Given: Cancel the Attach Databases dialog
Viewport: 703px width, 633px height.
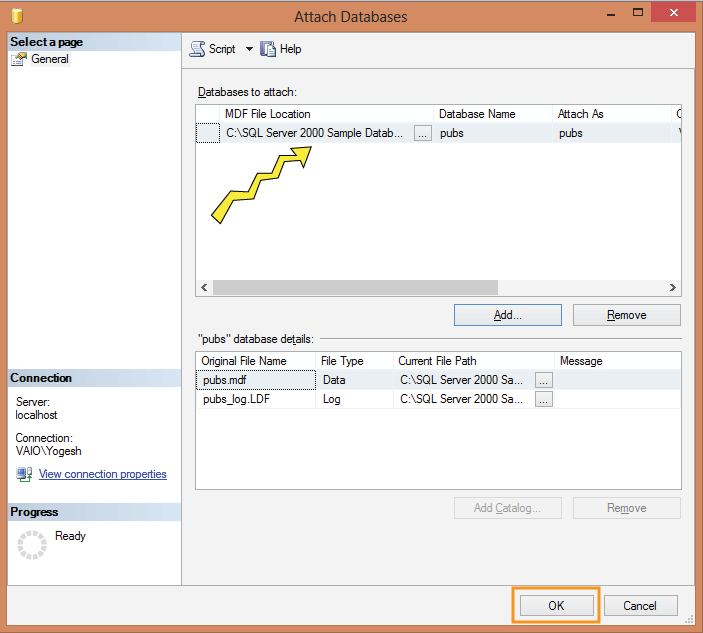Looking at the screenshot, I should (640, 605).
